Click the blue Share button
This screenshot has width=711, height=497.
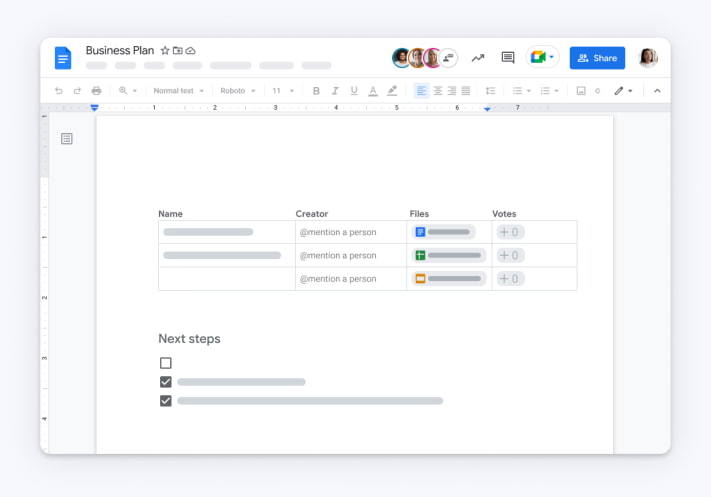click(x=597, y=58)
